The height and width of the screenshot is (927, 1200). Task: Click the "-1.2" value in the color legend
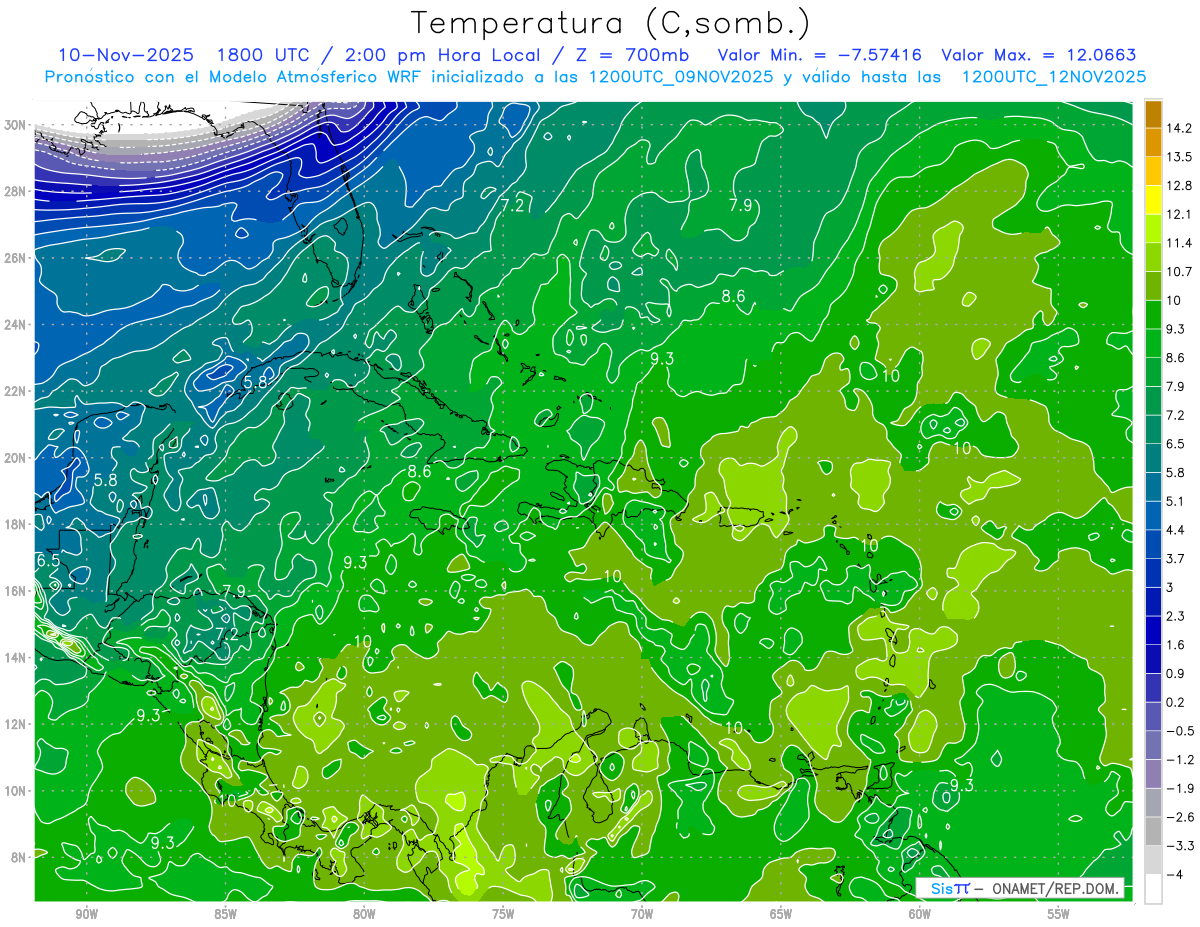[x=1180, y=760]
